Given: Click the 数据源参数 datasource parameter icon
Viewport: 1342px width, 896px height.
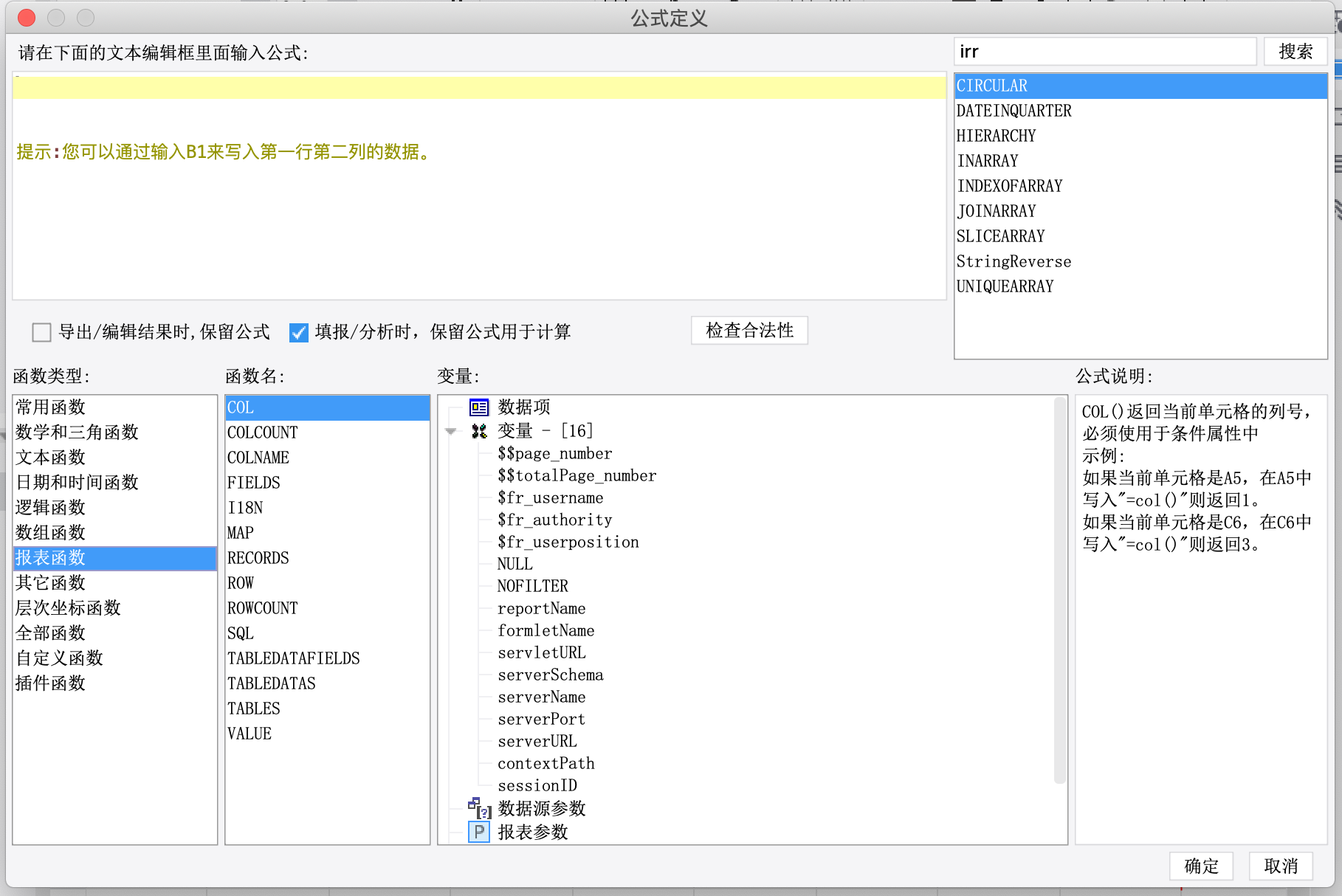Looking at the screenshot, I should 479,808.
